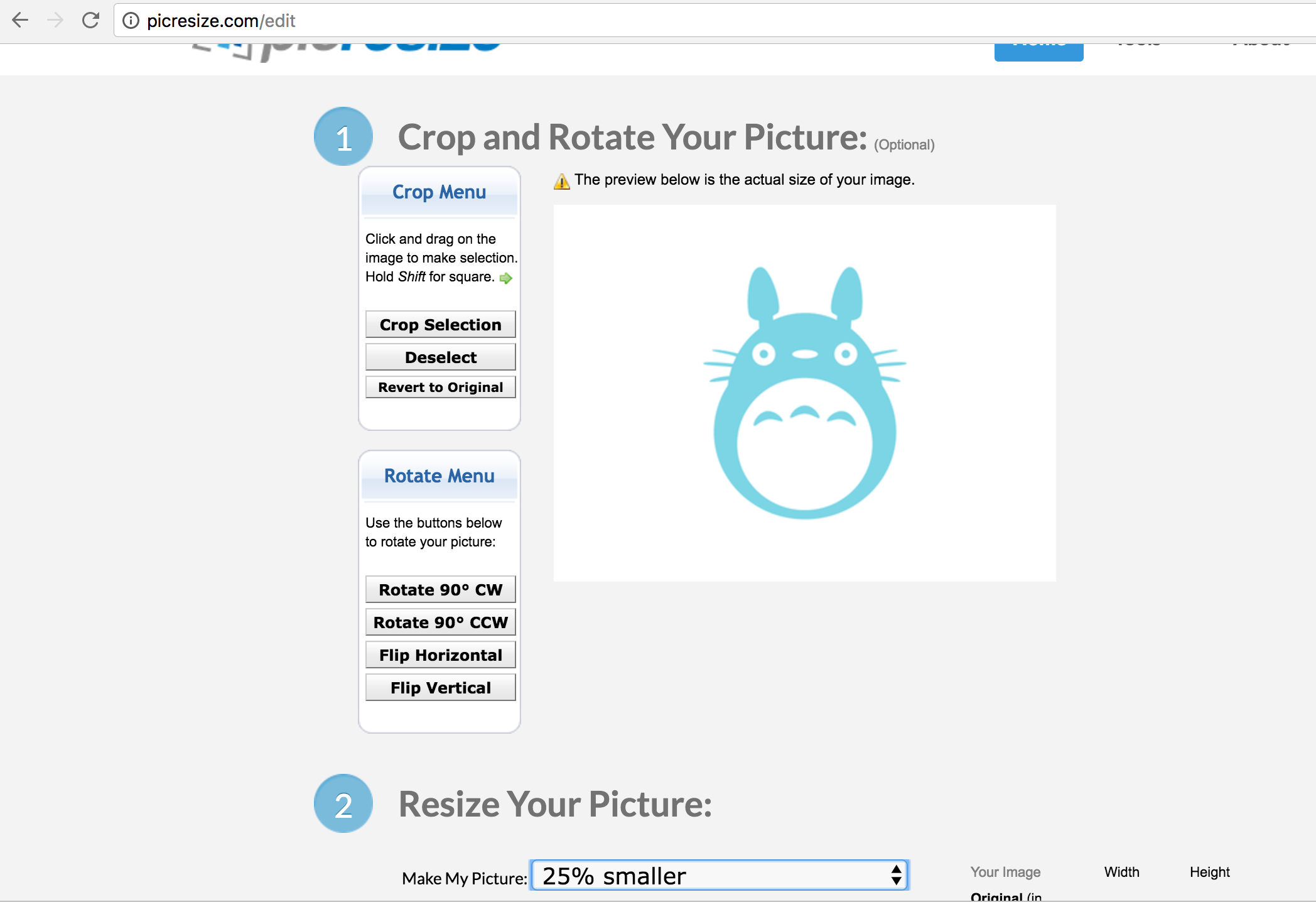The height and width of the screenshot is (902, 1316).
Task: Click the warning triangle icon by preview note
Action: (562, 181)
